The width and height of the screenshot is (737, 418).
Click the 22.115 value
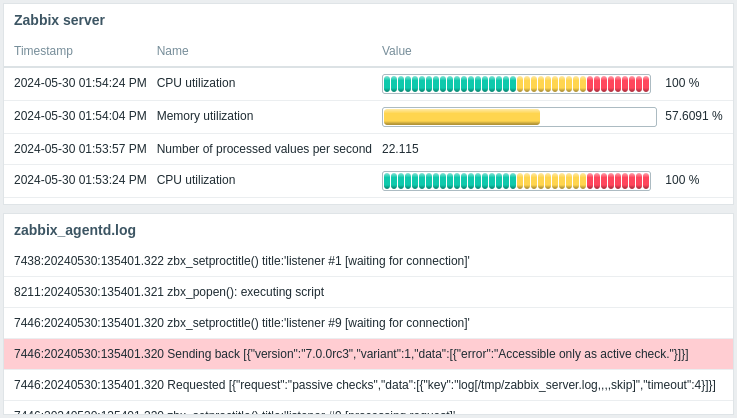point(400,149)
